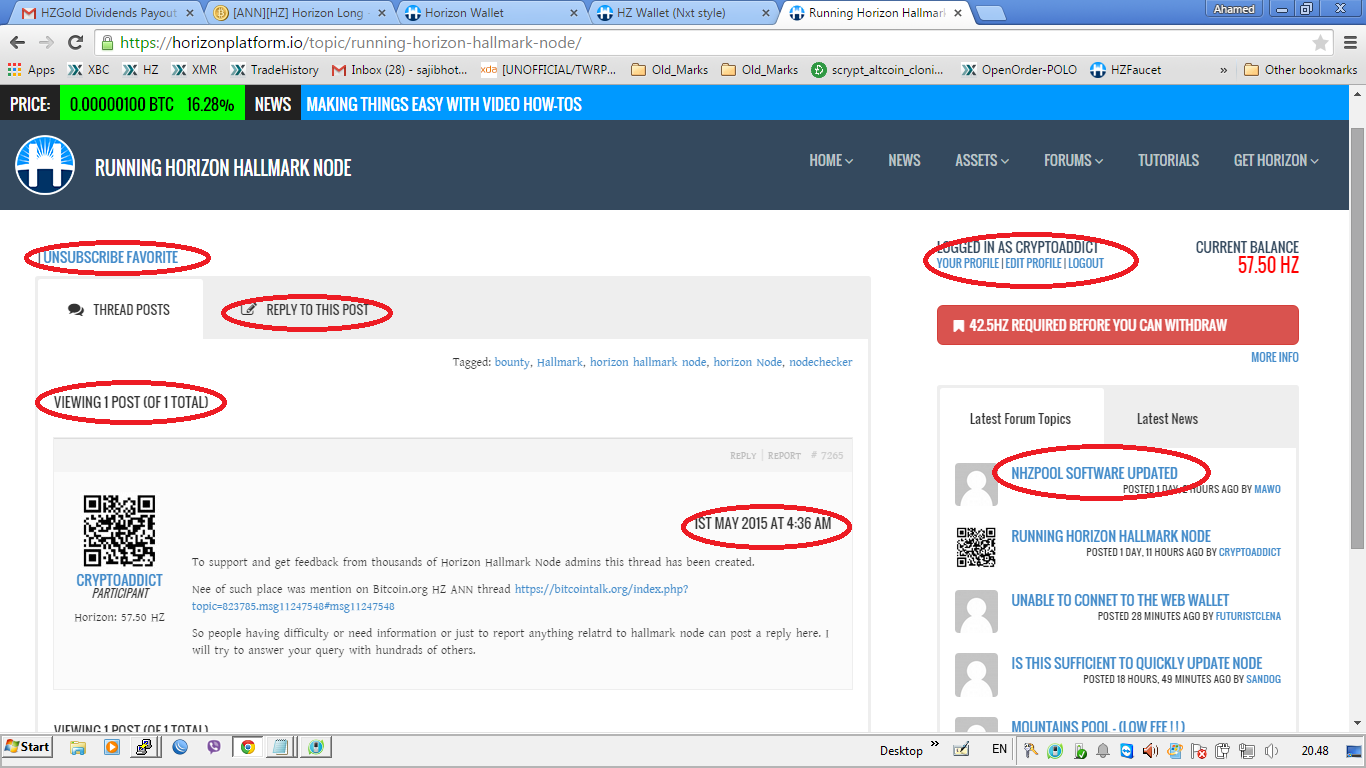Switch to the Latest Forum Topics tab

pyautogui.click(x=1020, y=418)
